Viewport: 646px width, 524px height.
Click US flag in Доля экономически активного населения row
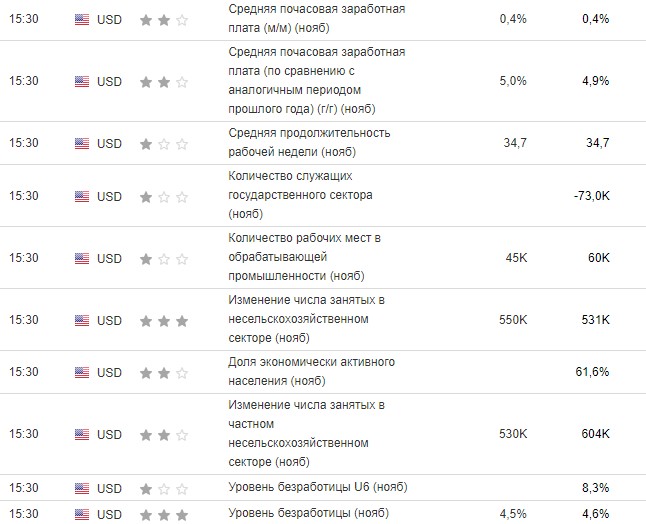point(82,372)
